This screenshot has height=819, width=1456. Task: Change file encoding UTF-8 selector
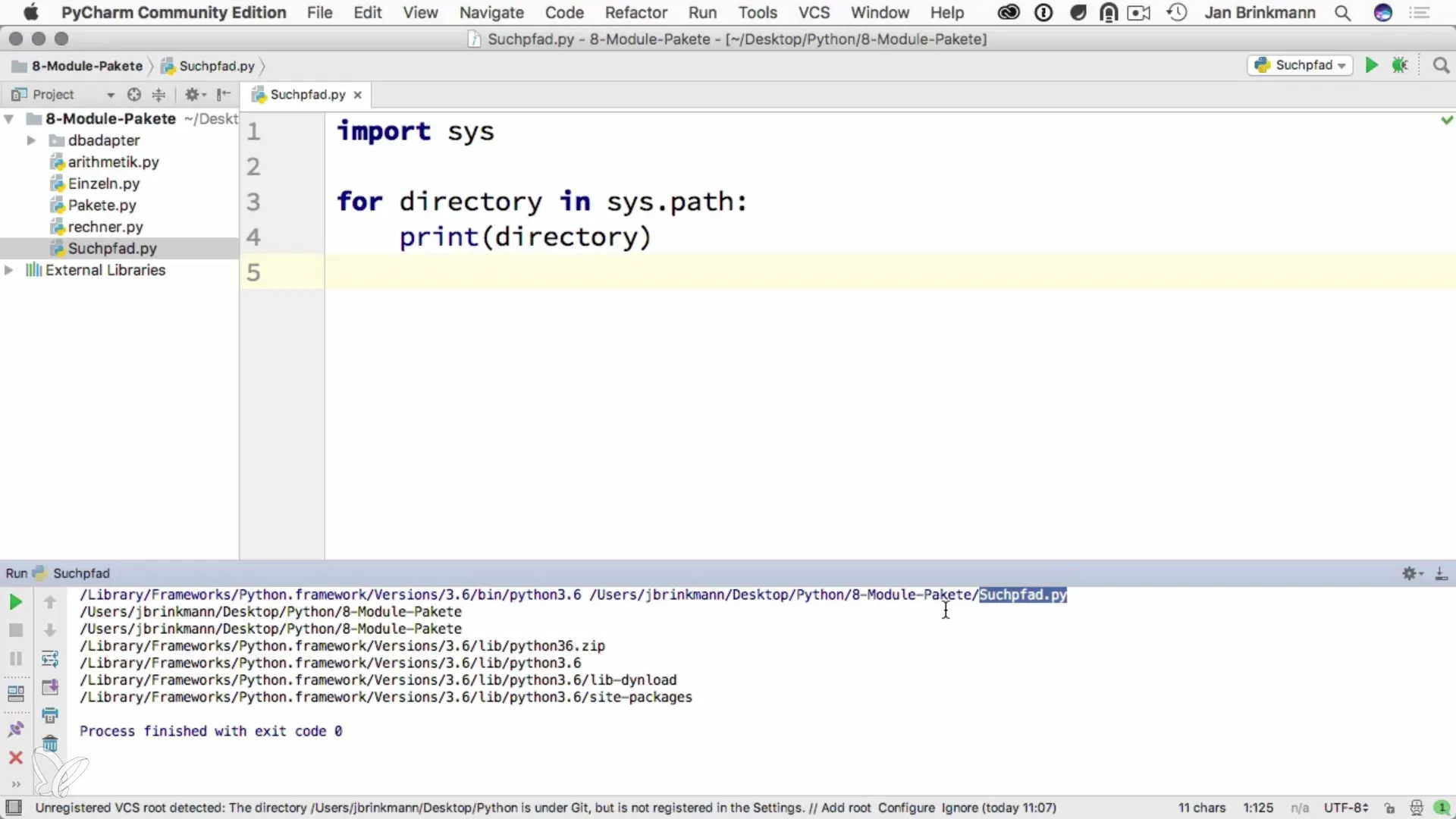coord(1345,808)
